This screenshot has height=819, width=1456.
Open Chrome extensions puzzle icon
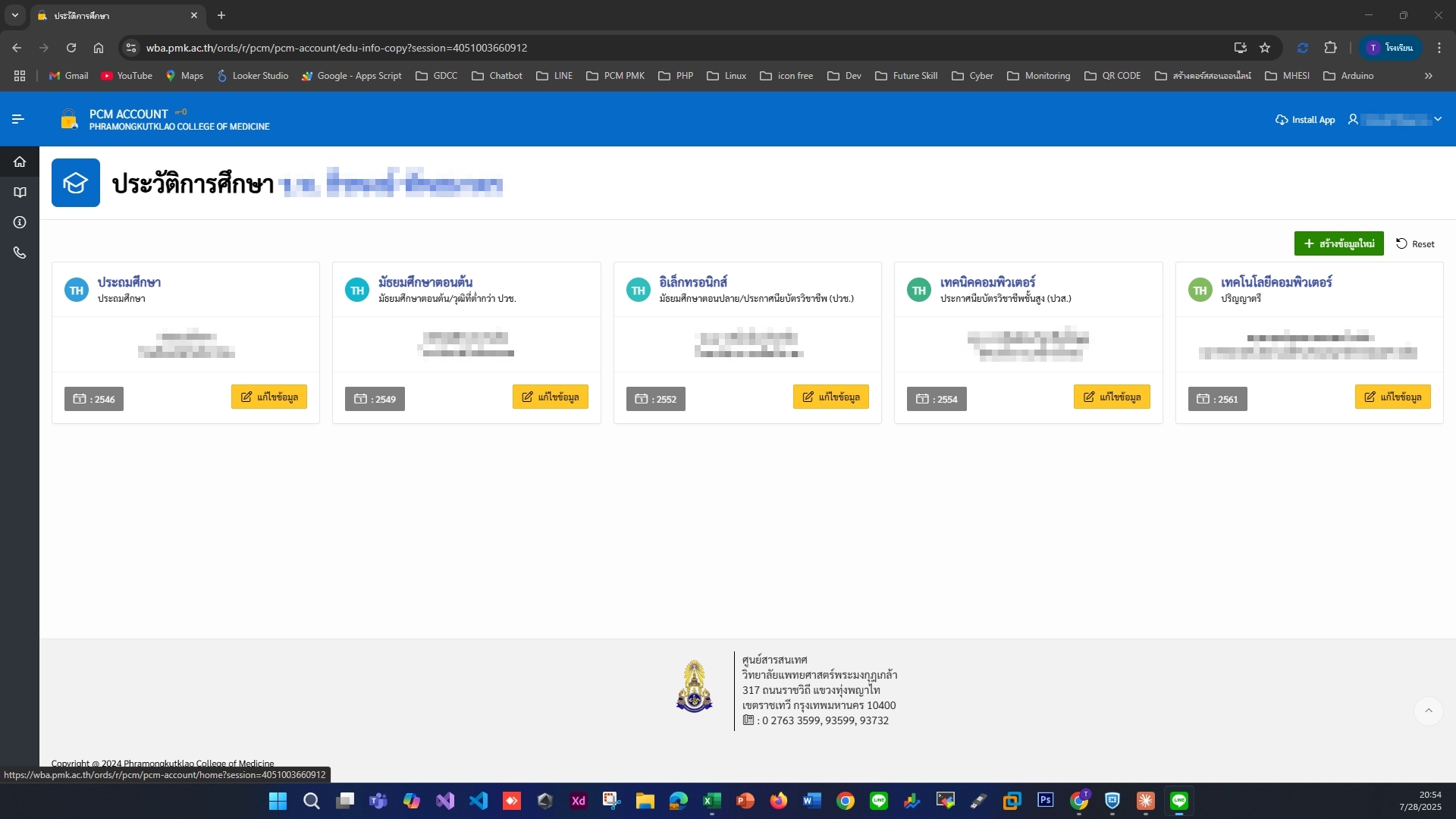pyautogui.click(x=1330, y=48)
